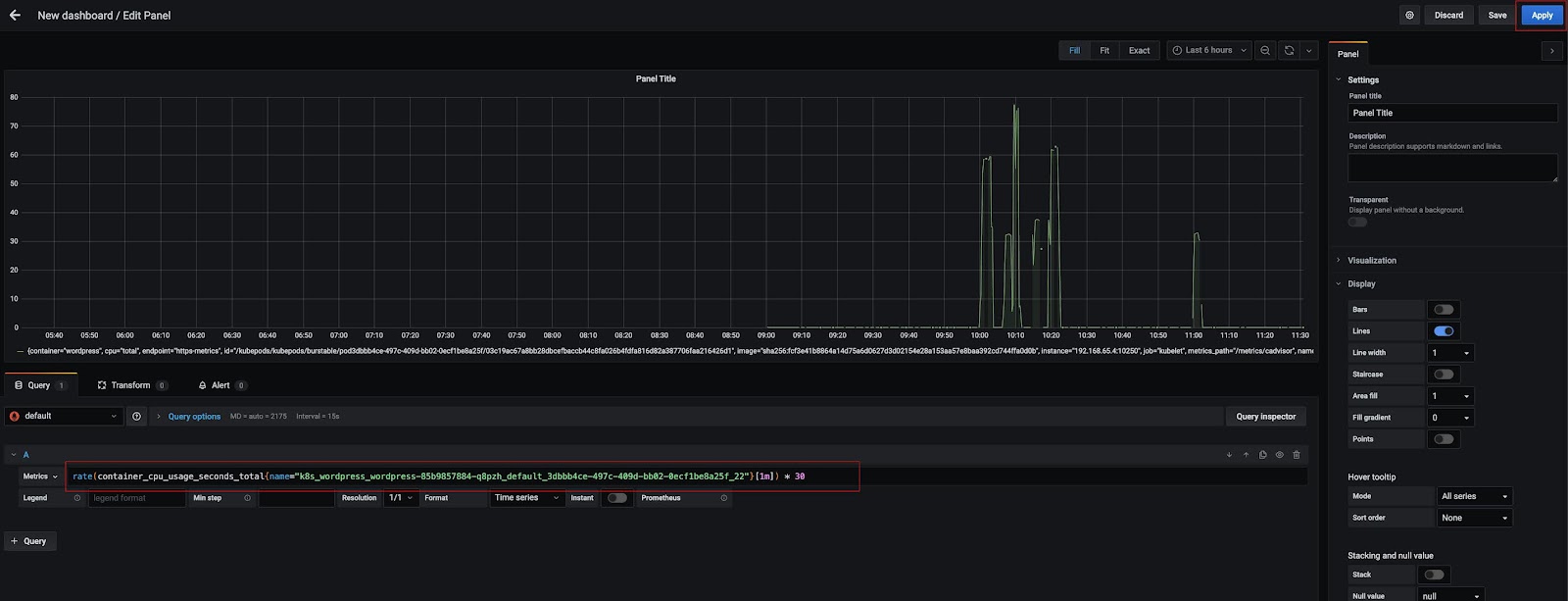
Task: Click the Apply button
Action: (1542, 16)
